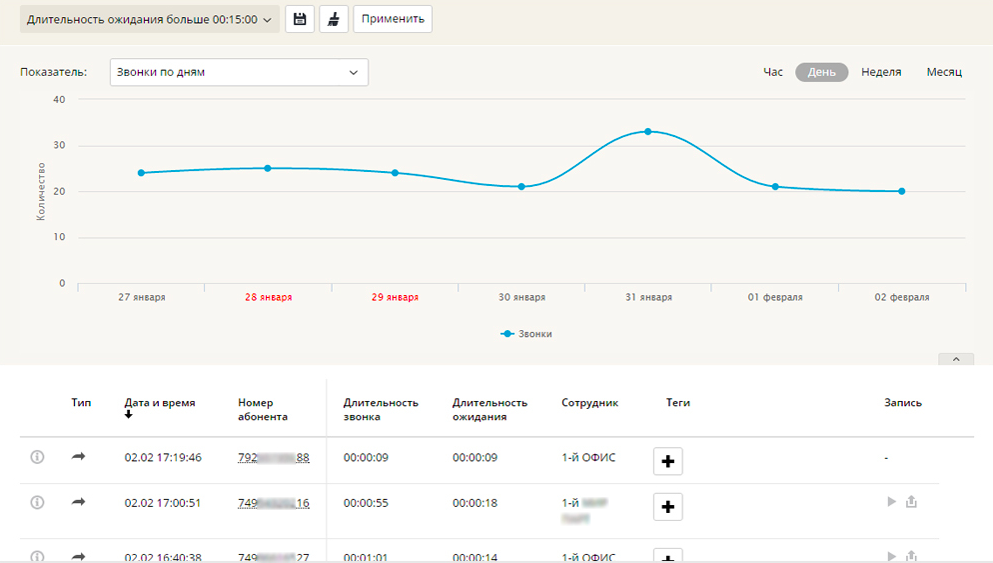Sort by Дата и время column
The width and height of the screenshot is (993, 563).
click(160, 403)
